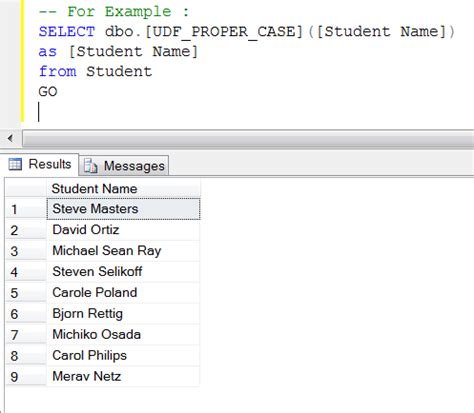Click the select-all corner of results grid
This screenshot has height=413, width=474.
coord(26,189)
